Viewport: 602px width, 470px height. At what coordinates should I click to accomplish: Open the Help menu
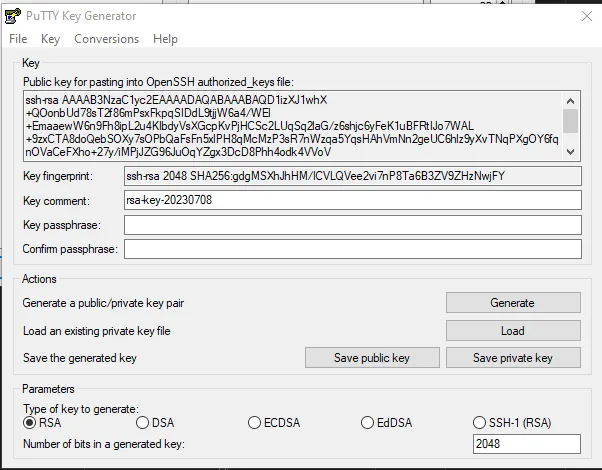165,39
